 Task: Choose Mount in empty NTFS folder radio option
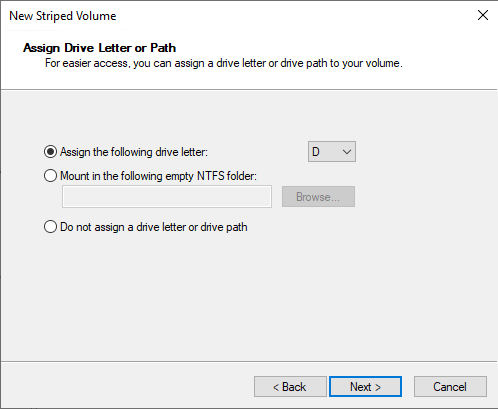(x=50, y=176)
